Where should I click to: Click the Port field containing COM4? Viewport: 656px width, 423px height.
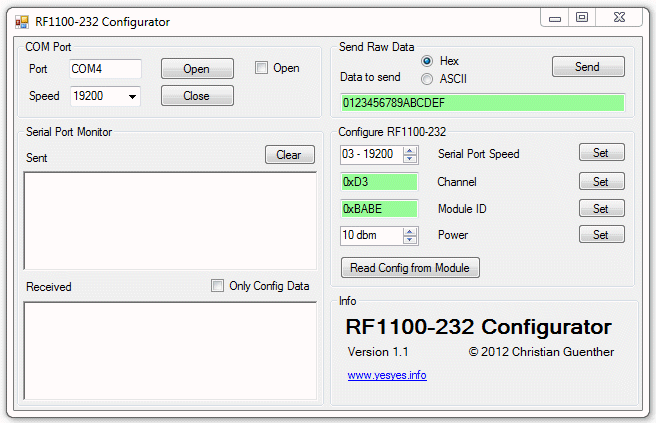tap(105, 69)
